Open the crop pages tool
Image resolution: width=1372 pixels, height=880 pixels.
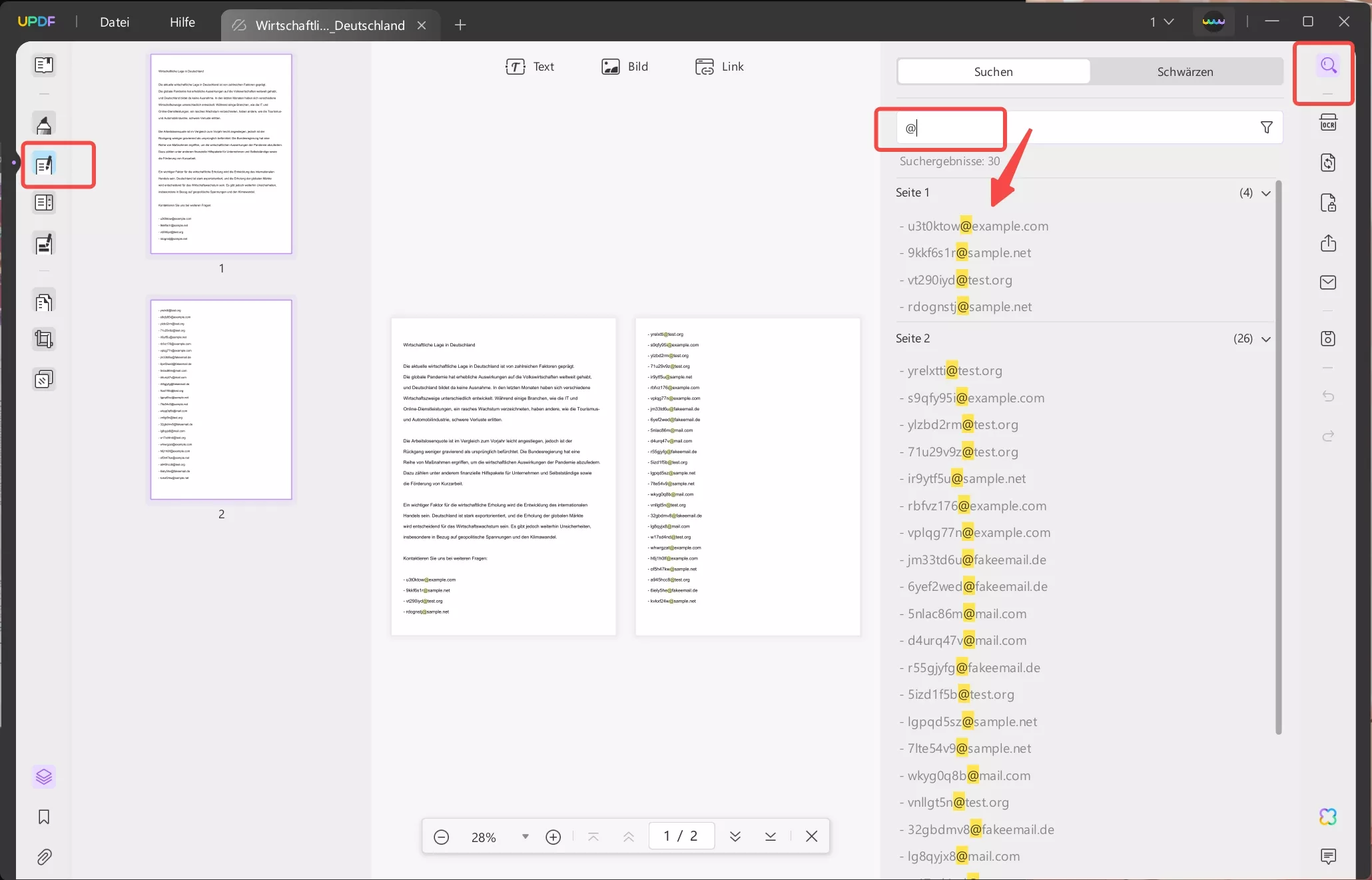click(44, 340)
